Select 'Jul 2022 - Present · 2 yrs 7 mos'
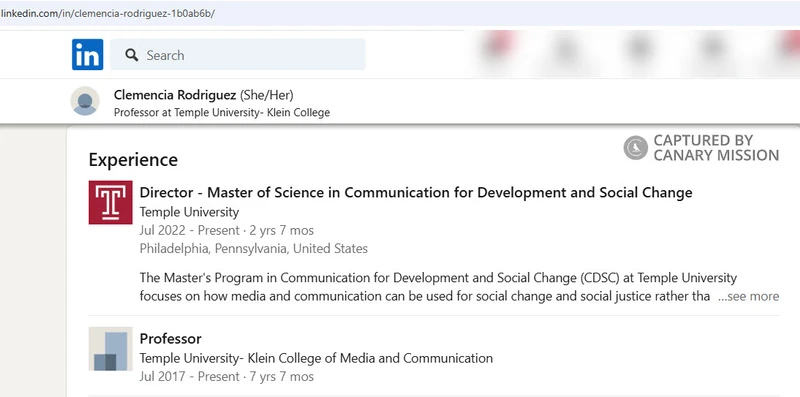The width and height of the screenshot is (800, 397). tap(227, 231)
